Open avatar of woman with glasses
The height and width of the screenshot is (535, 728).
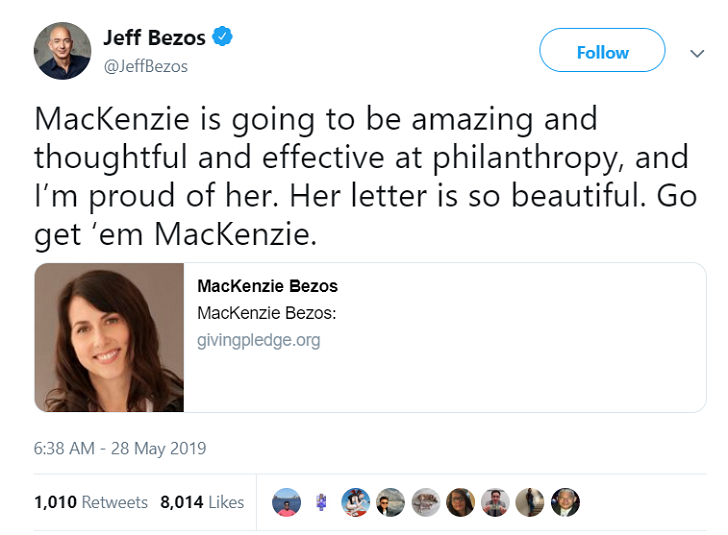(x=460, y=502)
